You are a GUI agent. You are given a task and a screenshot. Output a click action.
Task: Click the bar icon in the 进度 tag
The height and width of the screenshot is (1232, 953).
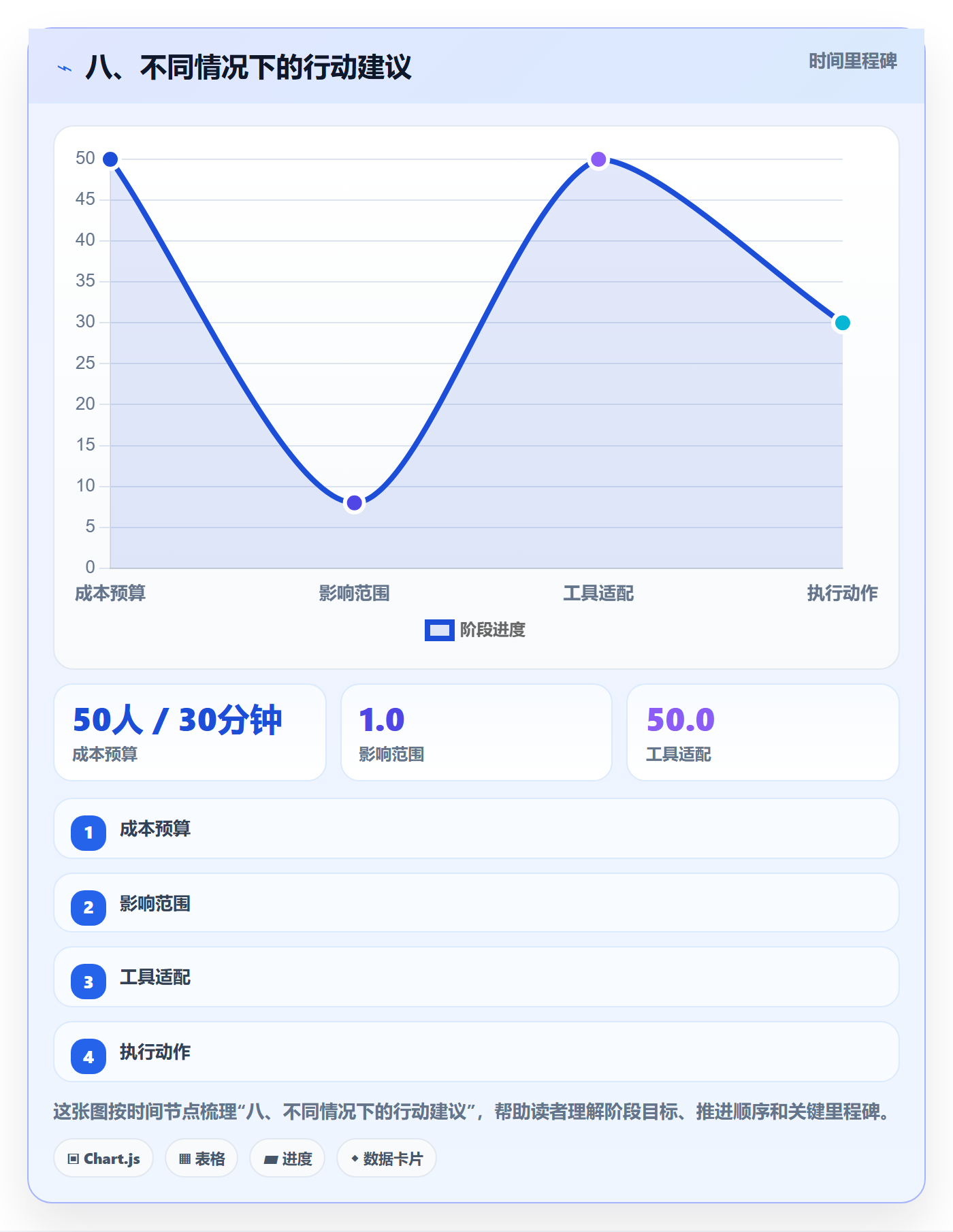point(270,1160)
